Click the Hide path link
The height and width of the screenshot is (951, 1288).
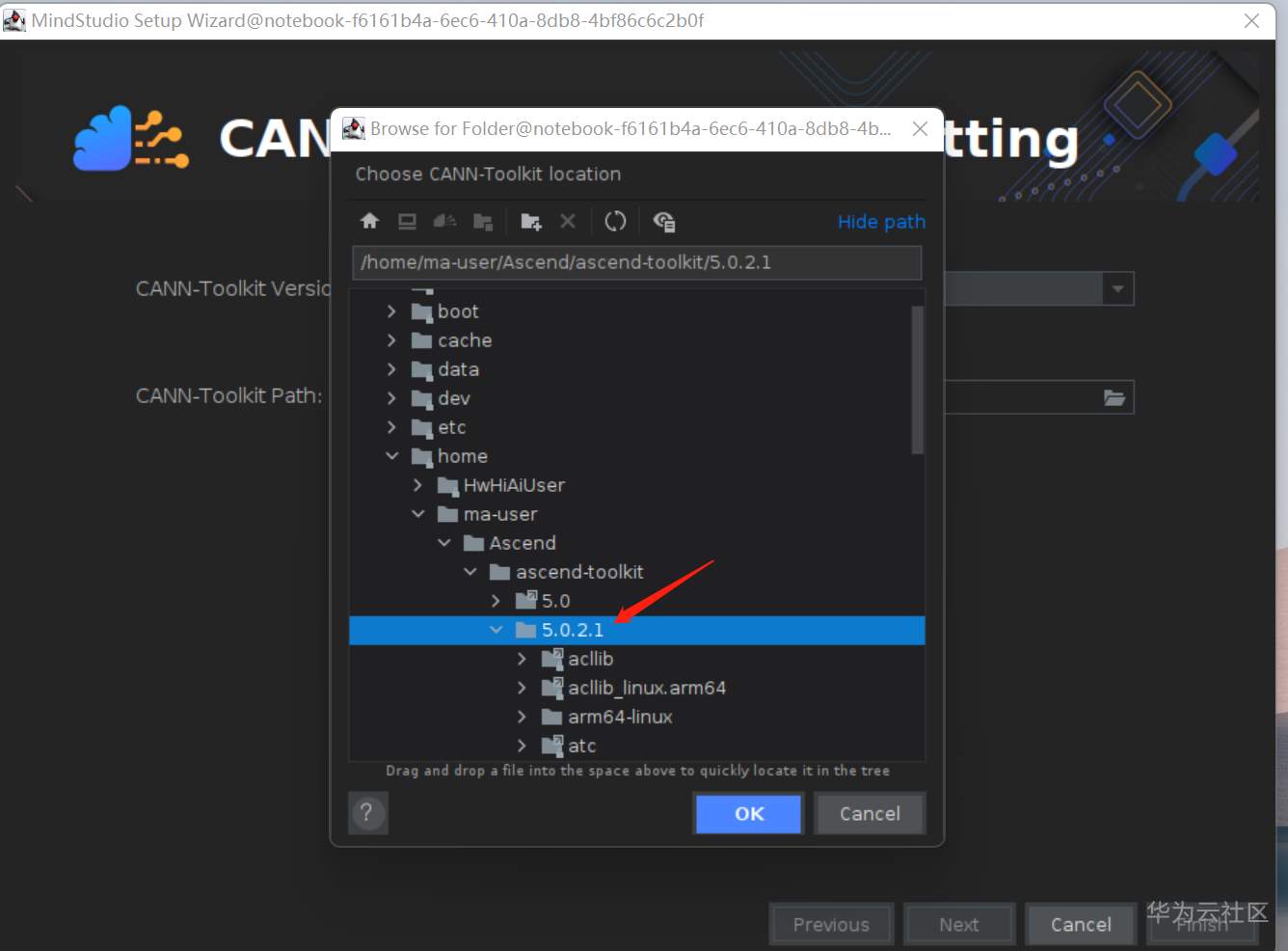pyautogui.click(x=881, y=222)
